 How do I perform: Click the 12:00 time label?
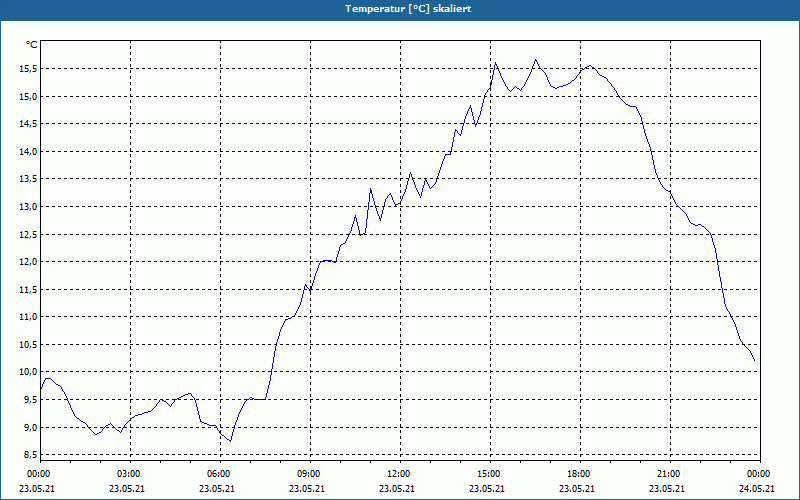tap(400, 474)
